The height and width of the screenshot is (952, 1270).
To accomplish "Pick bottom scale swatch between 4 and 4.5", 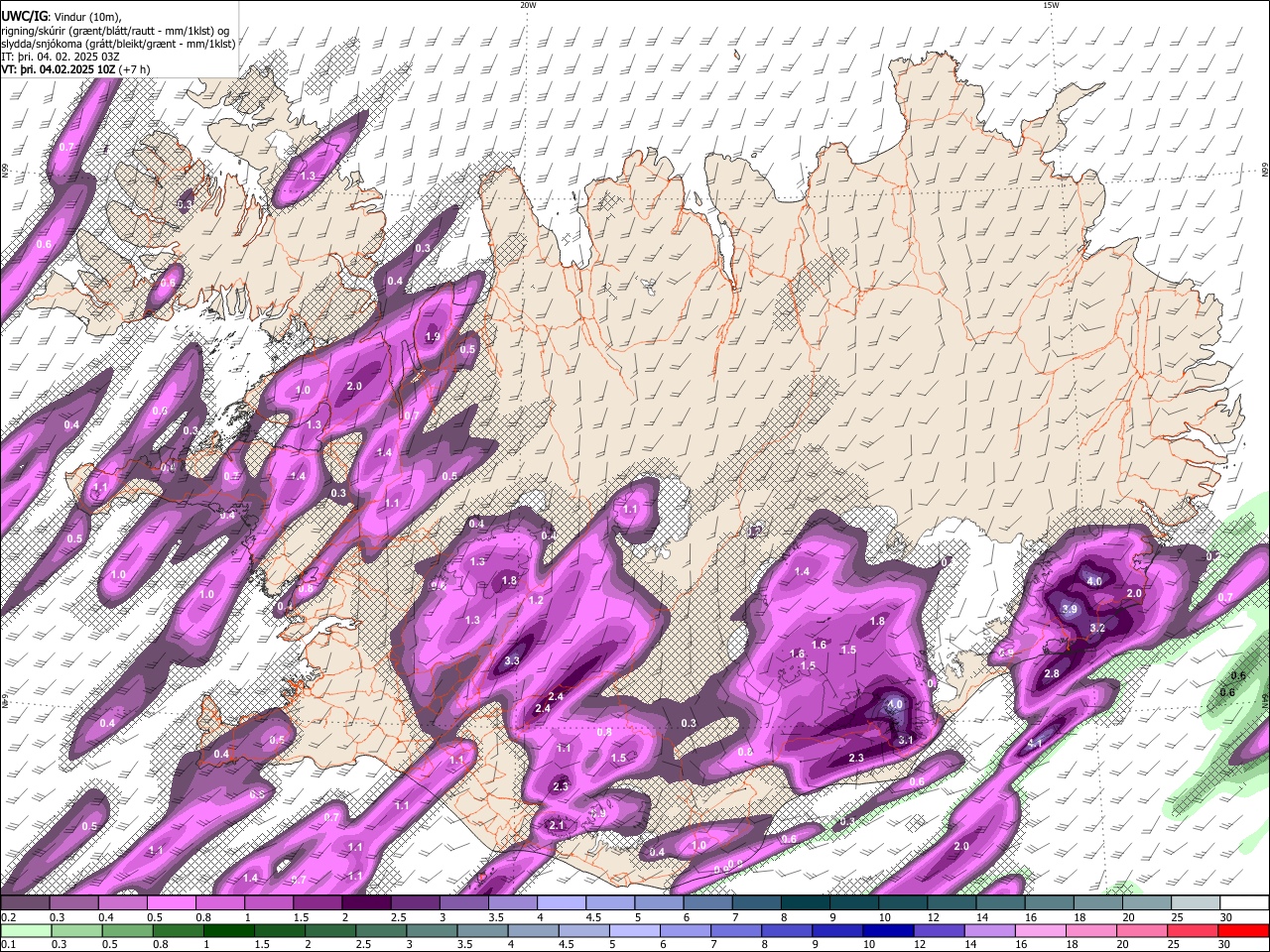I will pyautogui.click(x=534, y=930).
